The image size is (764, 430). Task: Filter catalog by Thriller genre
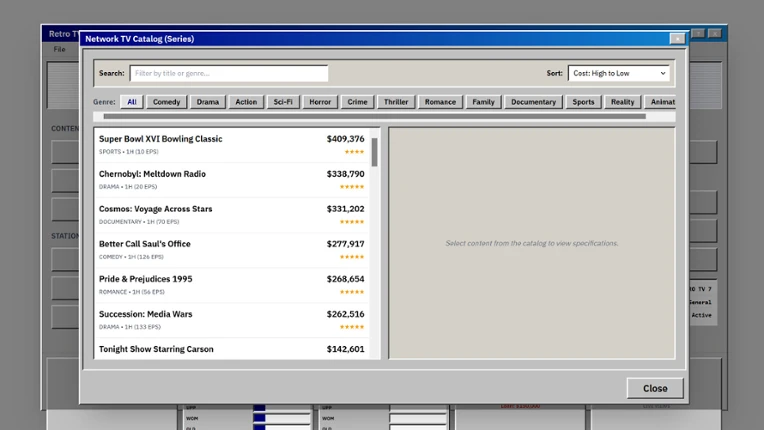click(x=396, y=102)
